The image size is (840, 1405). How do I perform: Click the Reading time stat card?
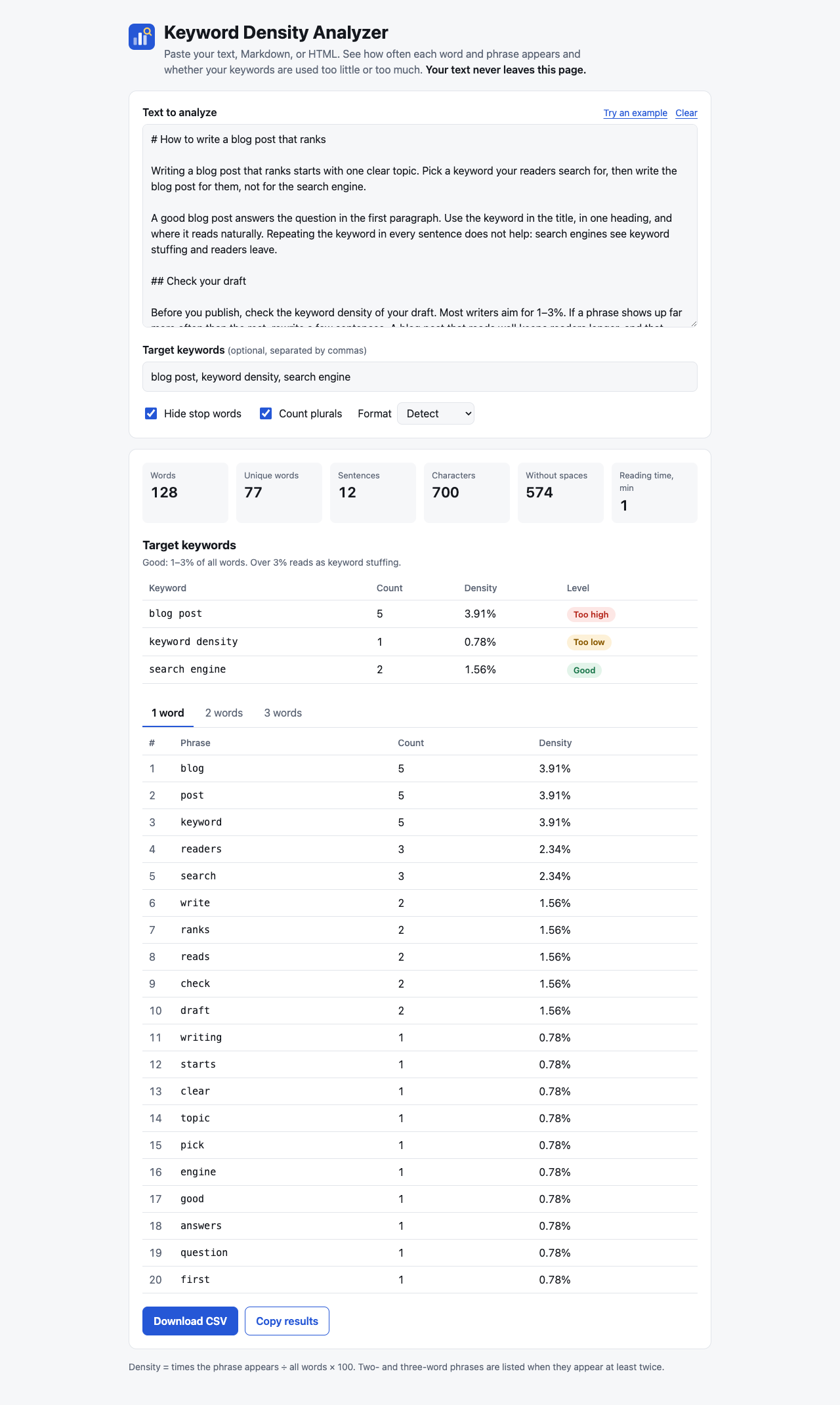point(654,493)
